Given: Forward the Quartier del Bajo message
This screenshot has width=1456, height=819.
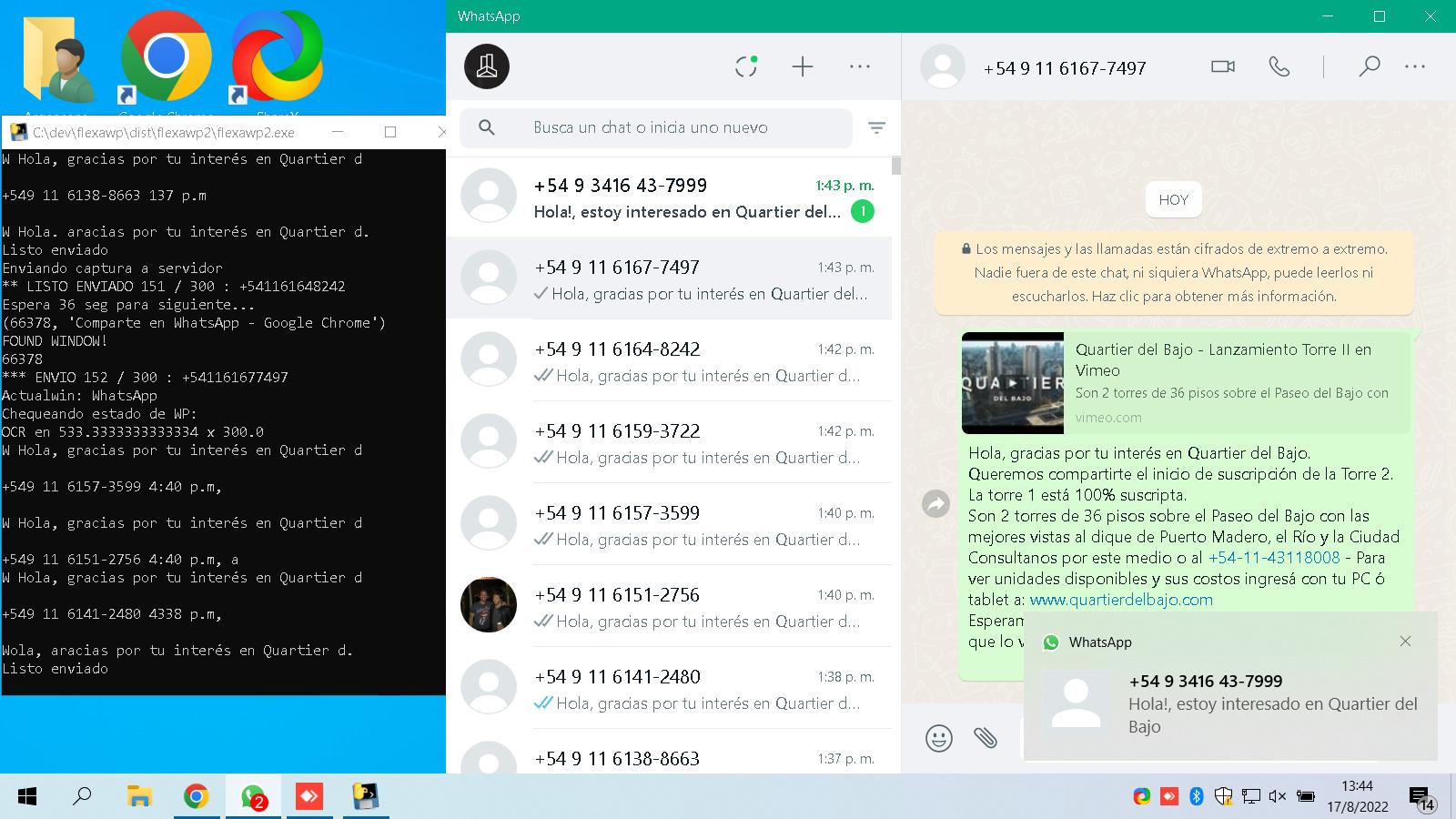Looking at the screenshot, I should tap(935, 503).
